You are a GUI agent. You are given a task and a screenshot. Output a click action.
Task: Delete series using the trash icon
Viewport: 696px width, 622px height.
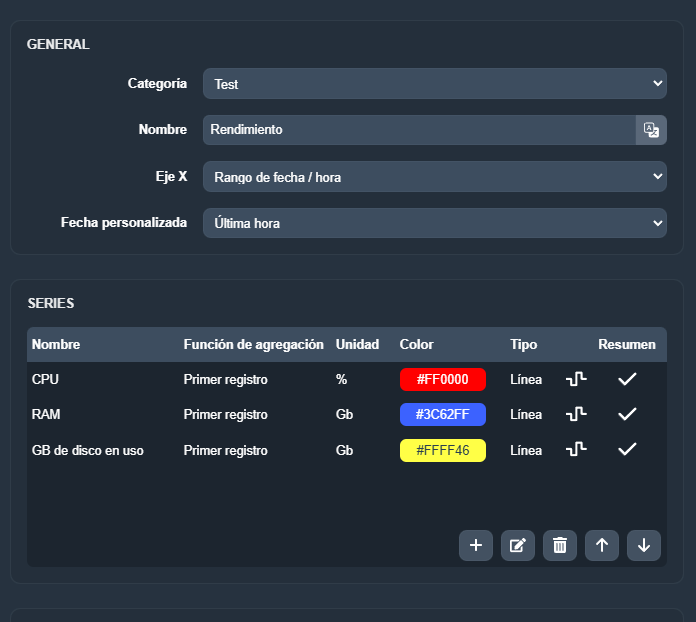tap(560, 545)
